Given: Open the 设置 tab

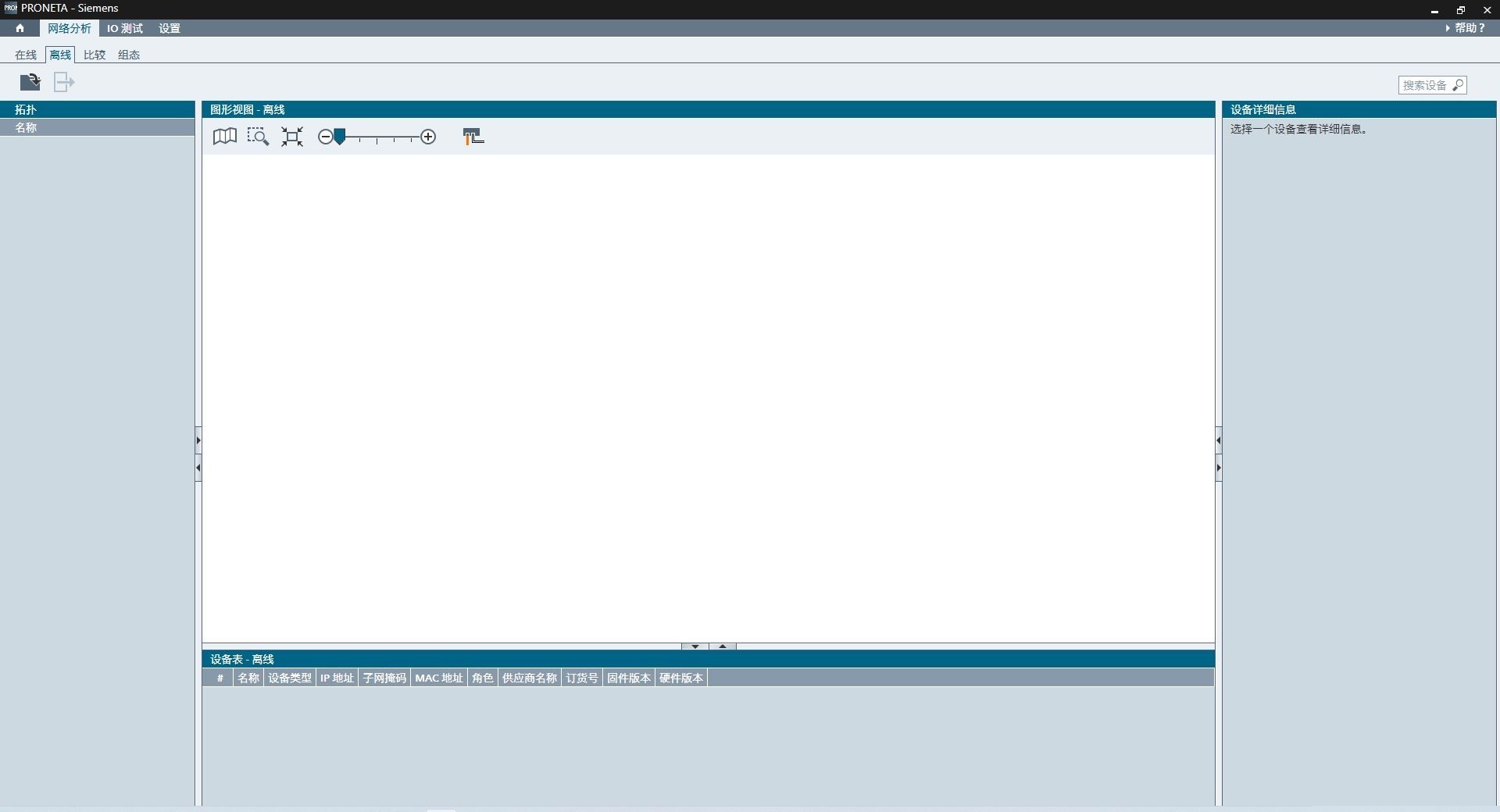Looking at the screenshot, I should coord(170,28).
